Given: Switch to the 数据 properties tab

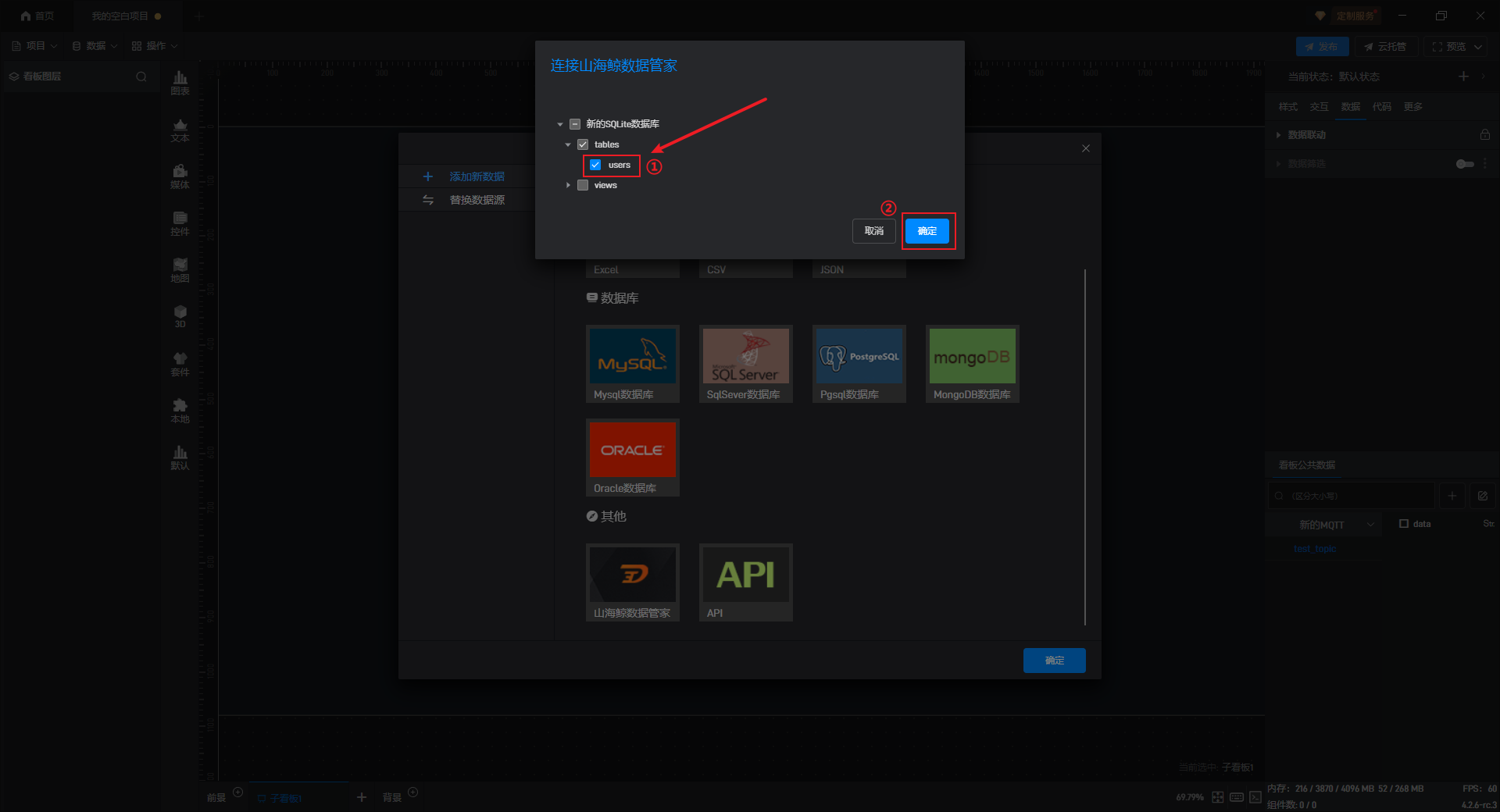Looking at the screenshot, I should point(1351,107).
